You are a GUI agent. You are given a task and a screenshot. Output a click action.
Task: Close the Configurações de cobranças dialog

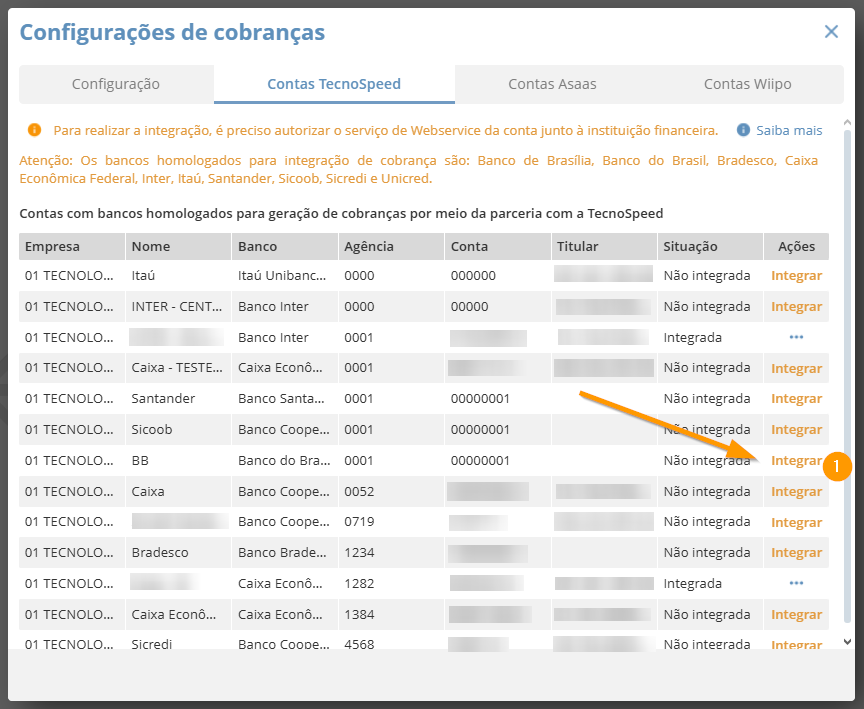click(x=831, y=32)
